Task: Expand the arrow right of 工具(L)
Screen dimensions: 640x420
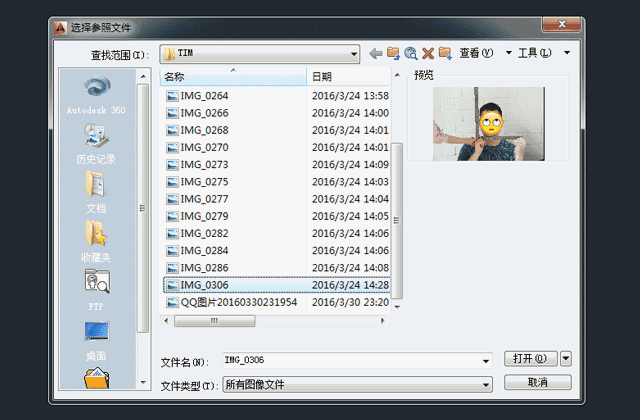Action: tap(567, 53)
